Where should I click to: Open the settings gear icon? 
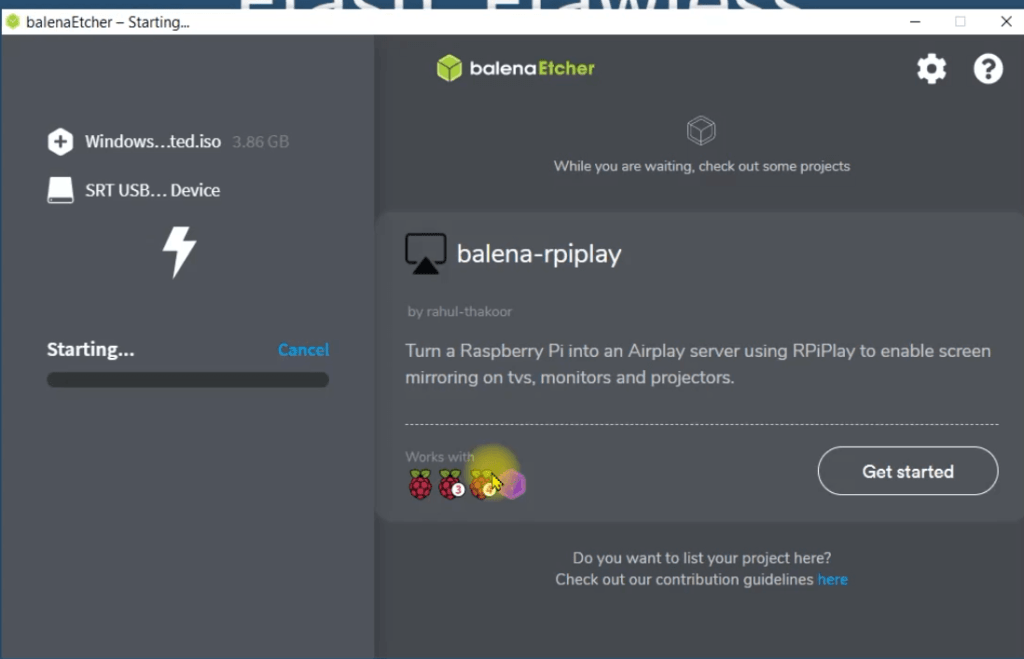[931, 69]
